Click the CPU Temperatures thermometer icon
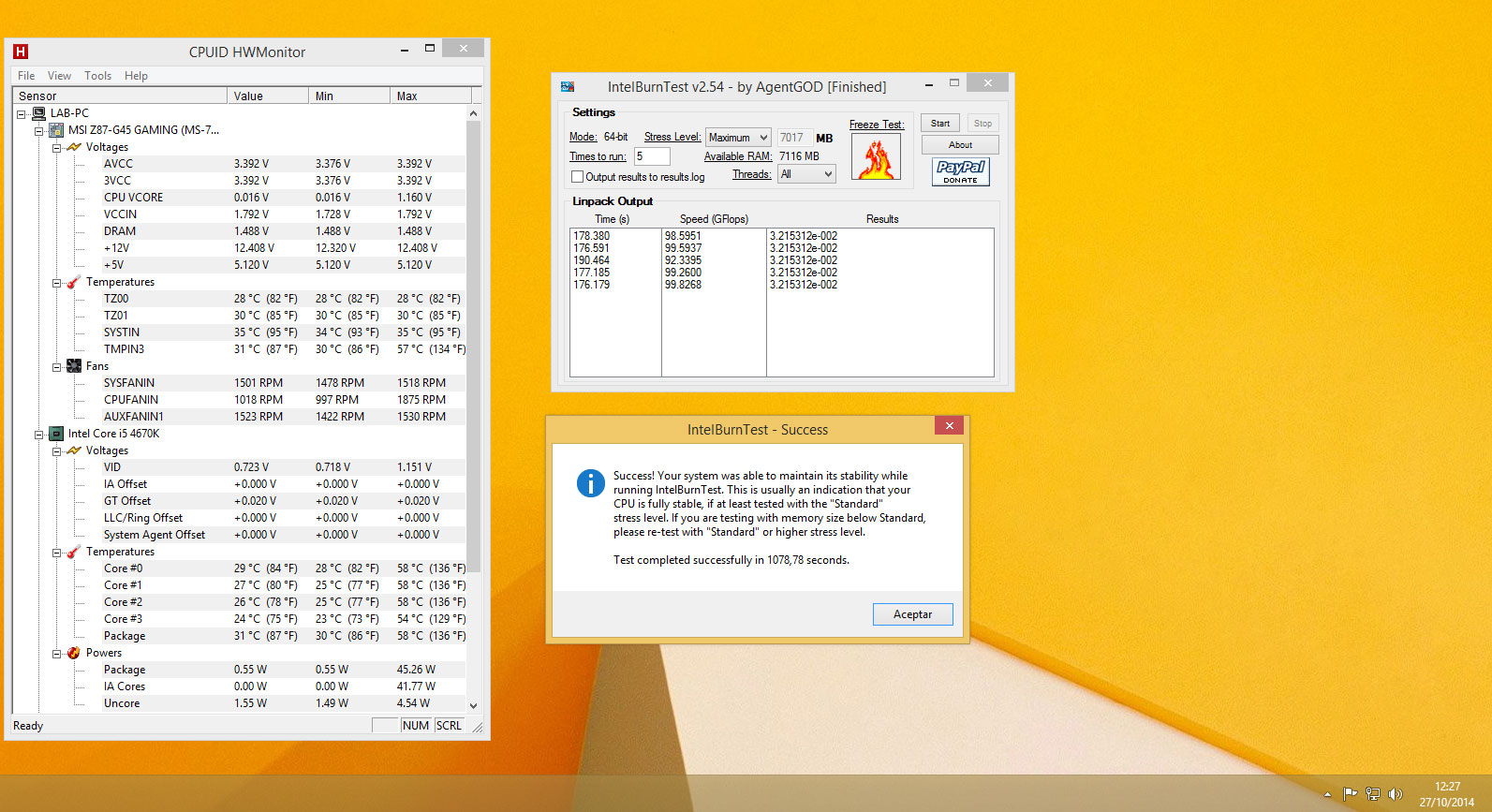Image resolution: width=1492 pixels, height=812 pixels. point(74,552)
